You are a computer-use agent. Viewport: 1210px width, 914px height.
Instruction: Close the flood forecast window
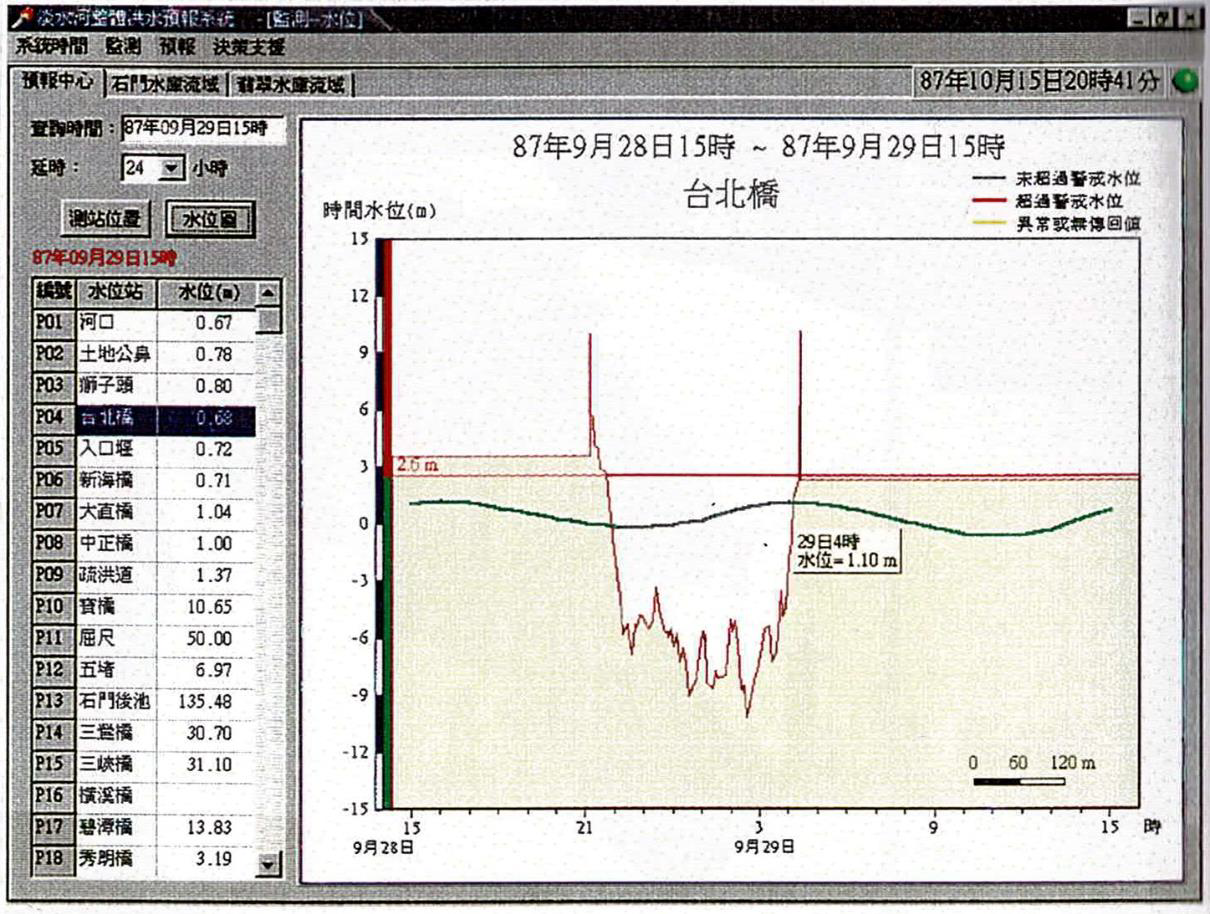point(1187,19)
